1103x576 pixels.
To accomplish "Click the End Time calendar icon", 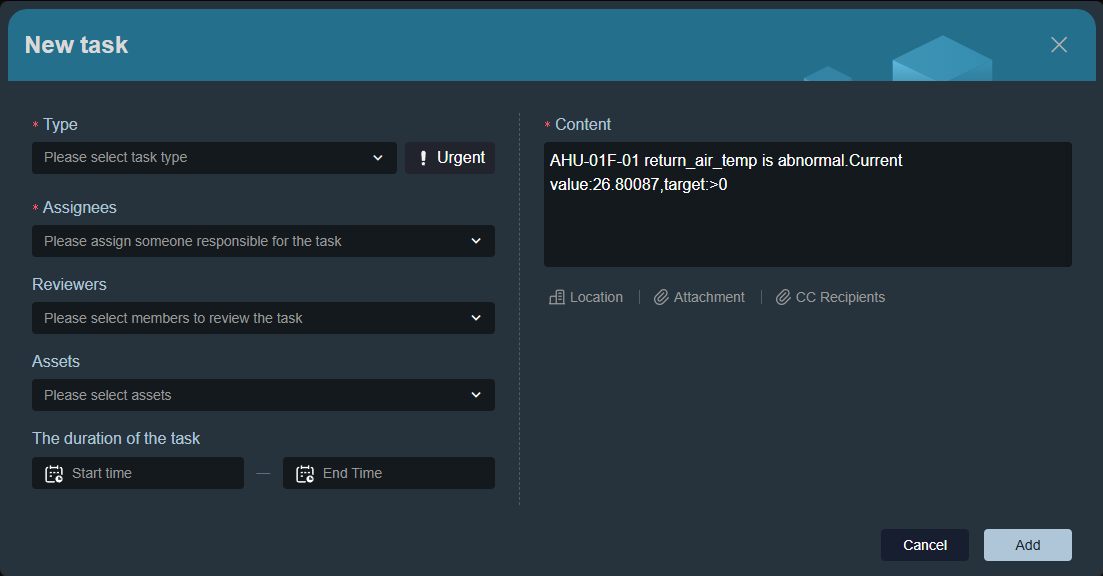I will [305, 473].
